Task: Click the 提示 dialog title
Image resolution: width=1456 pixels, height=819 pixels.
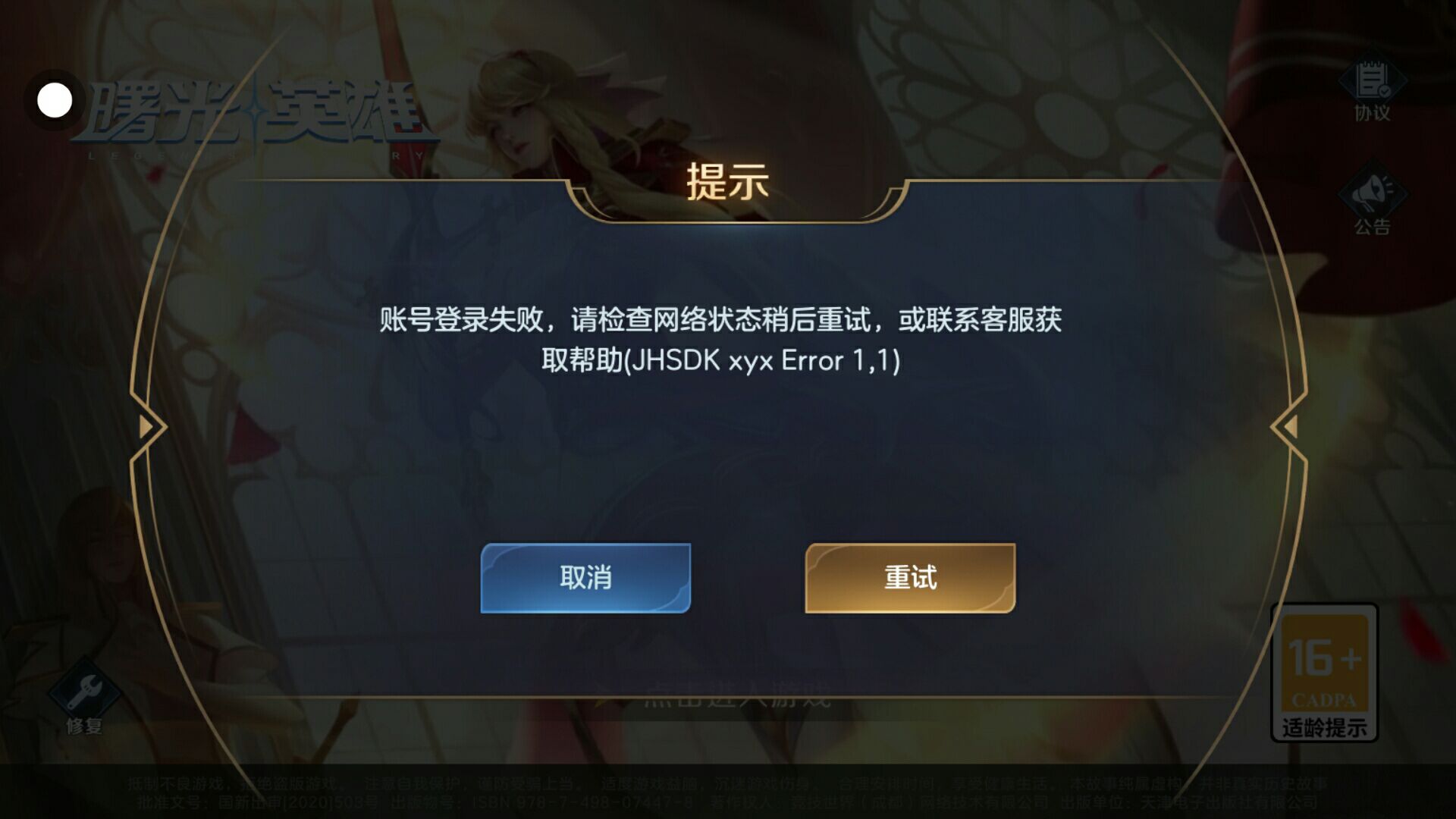Action: (727, 182)
